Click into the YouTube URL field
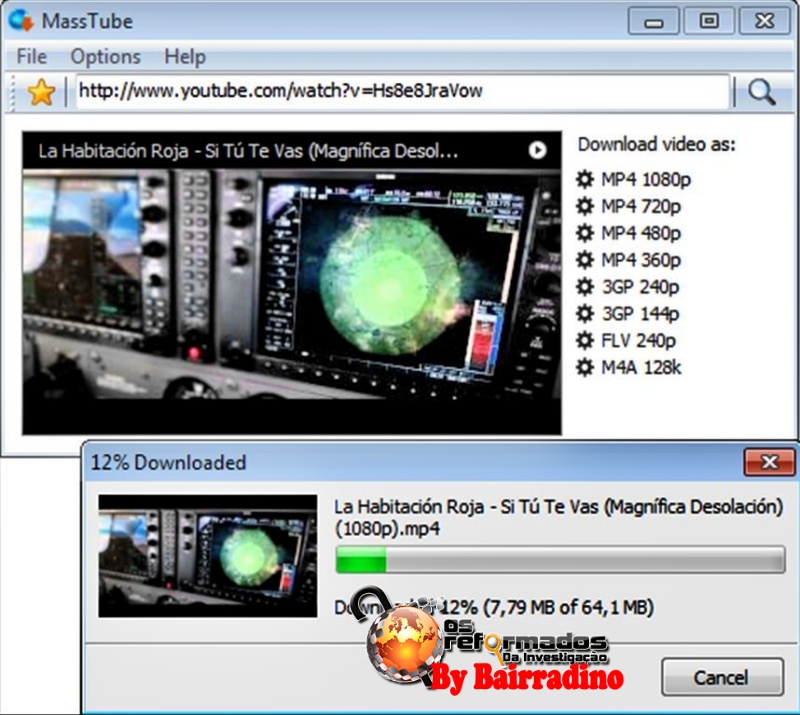This screenshot has width=800, height=715. click(x=402, y=91)
